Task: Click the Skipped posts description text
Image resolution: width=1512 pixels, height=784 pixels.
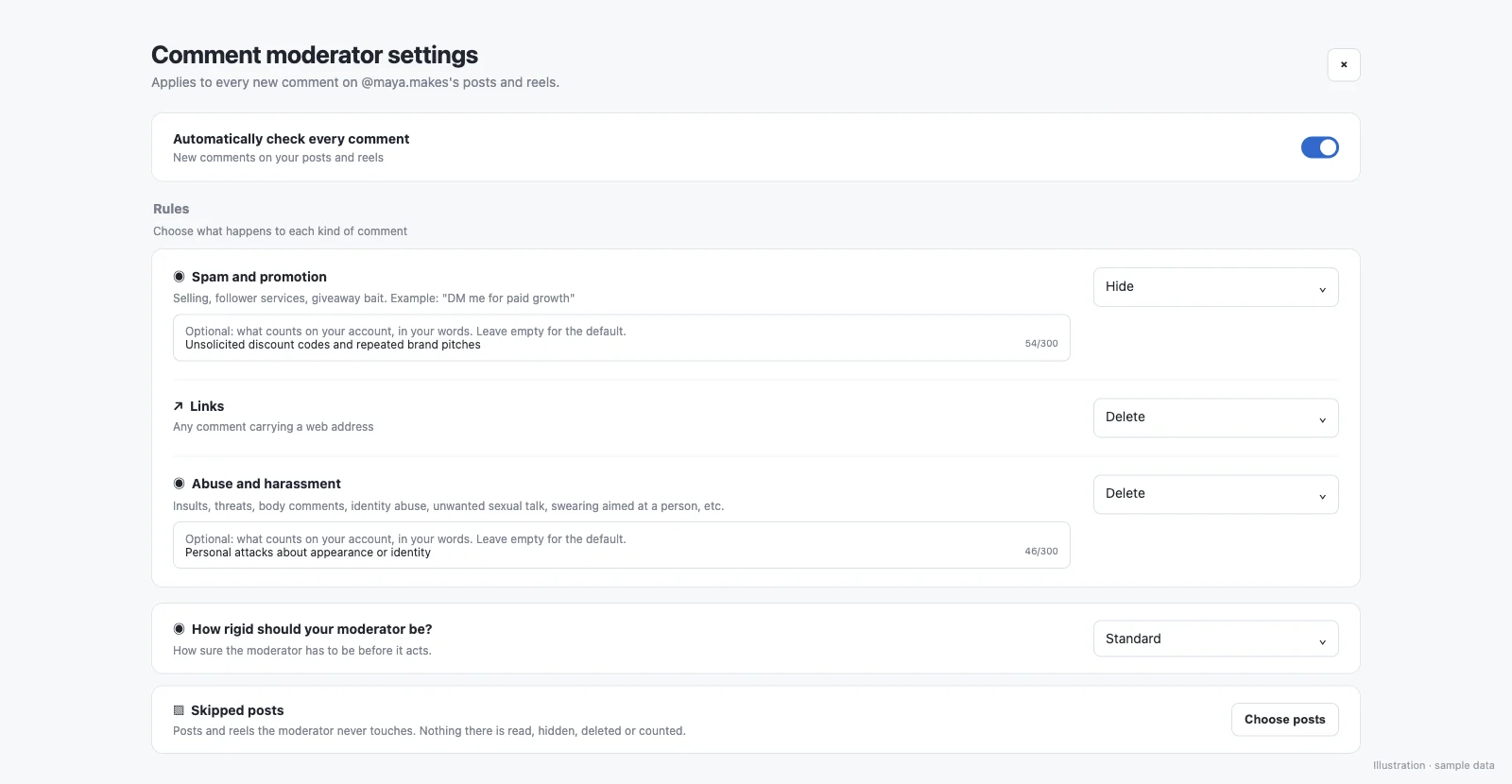Action: click(x=429, y=731)
